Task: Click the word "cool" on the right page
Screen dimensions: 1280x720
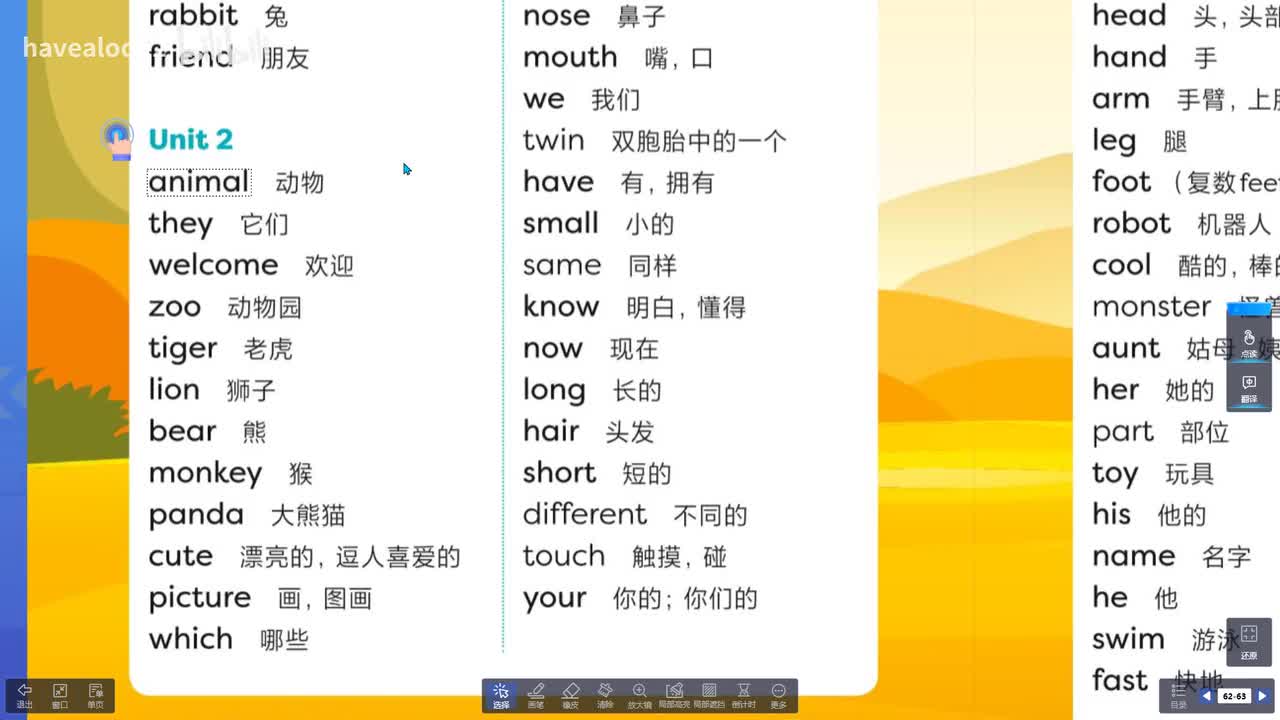Action: (1122, 265)
